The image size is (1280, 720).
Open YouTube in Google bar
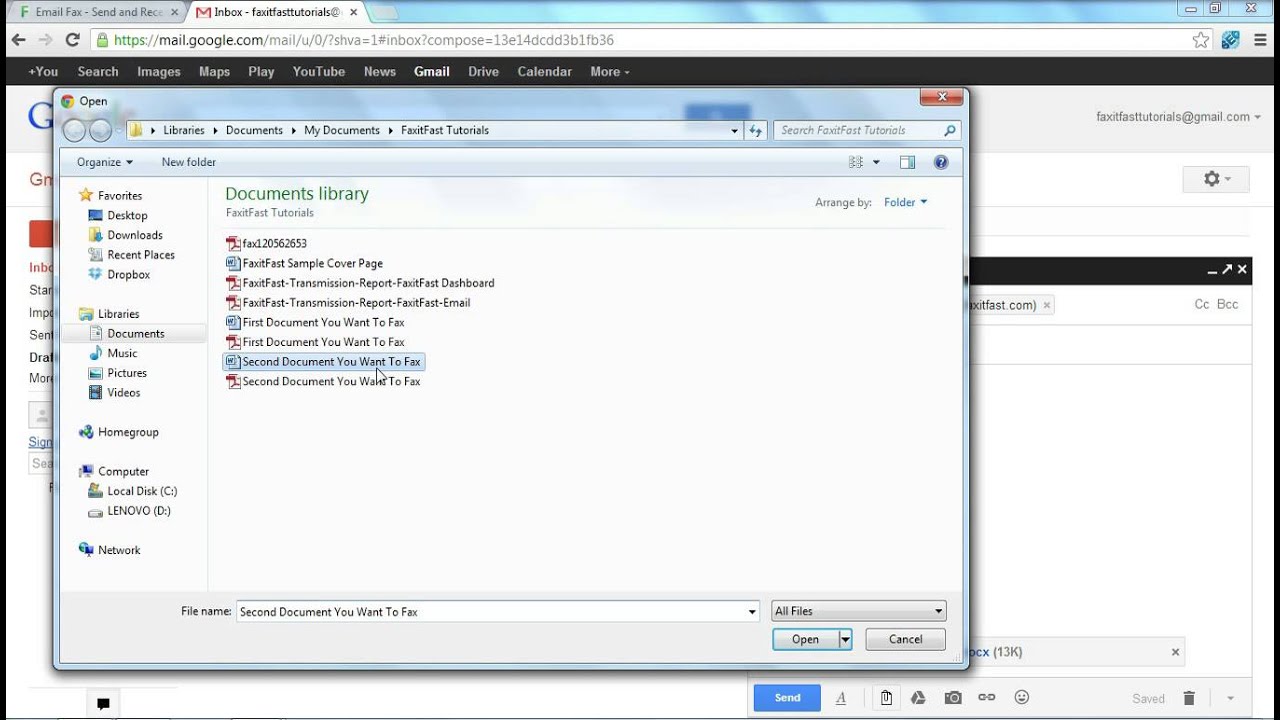pyautogui.click(x=319, y=71)
